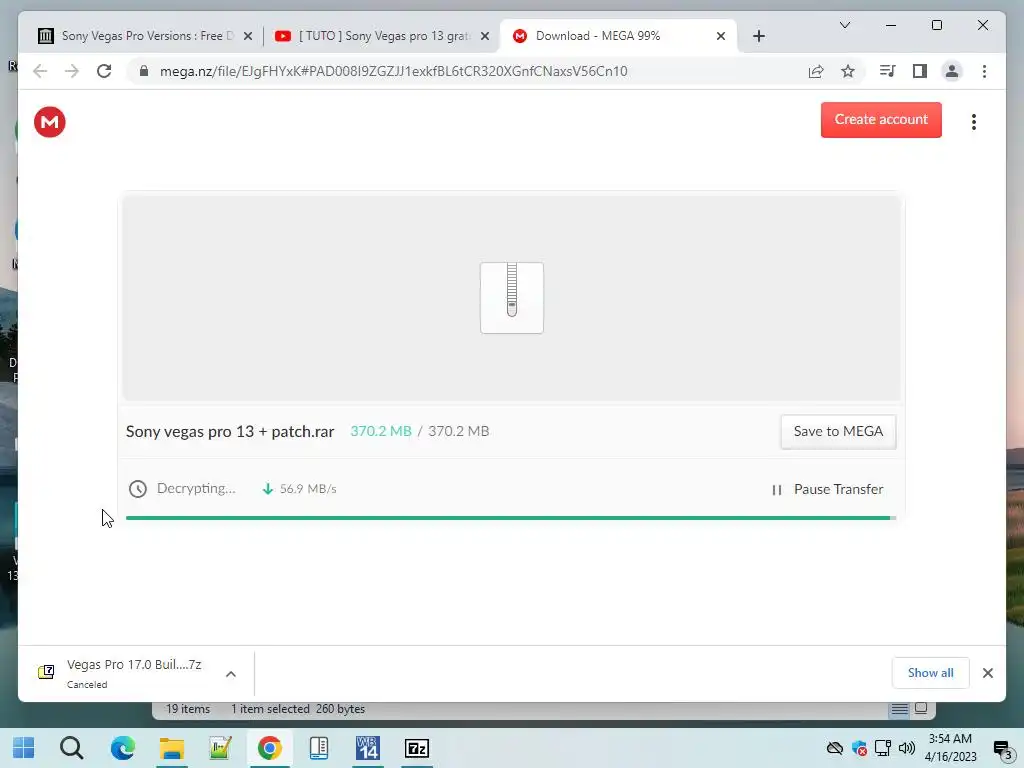Click the clock icon next to Decrypting
Viewport: 1024px width, 768px height.
138,488
